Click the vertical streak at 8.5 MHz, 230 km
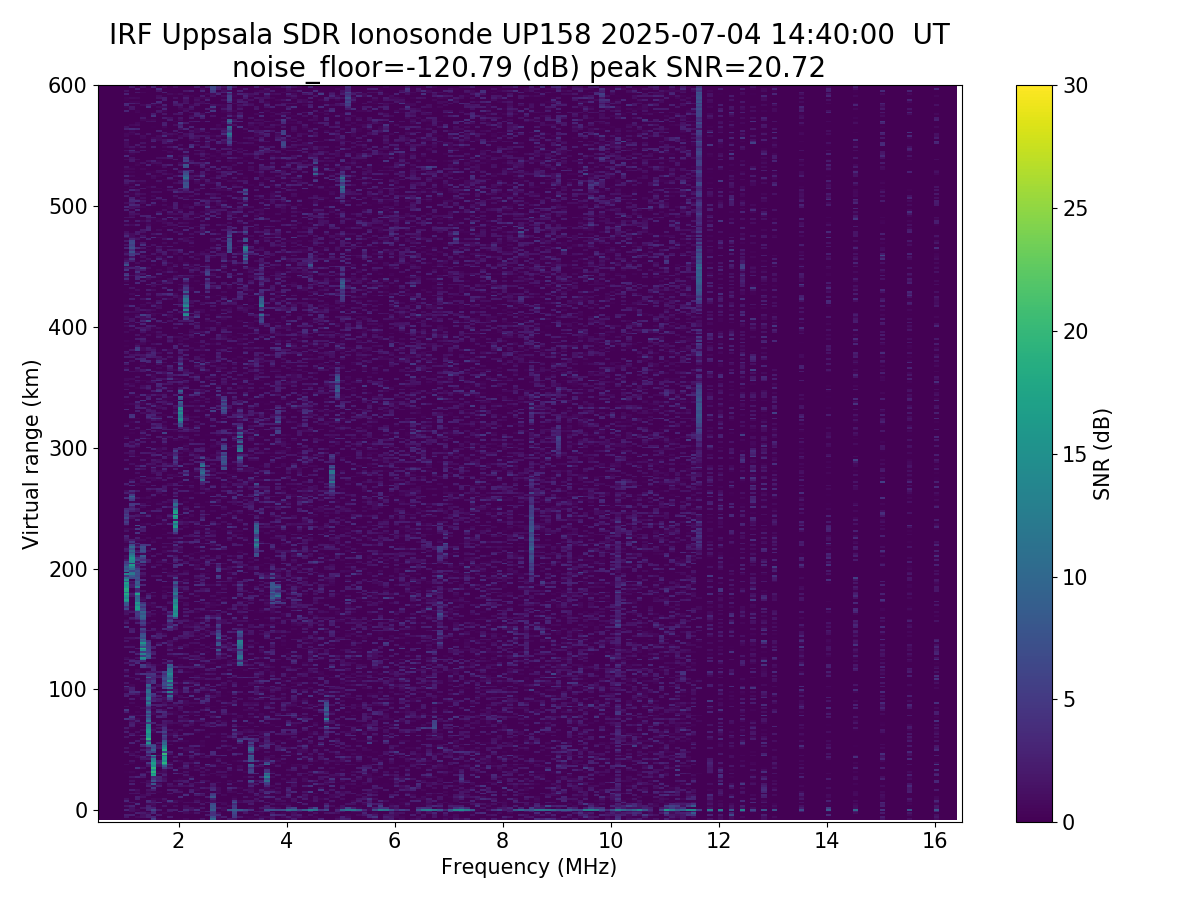 coord(531,531)
